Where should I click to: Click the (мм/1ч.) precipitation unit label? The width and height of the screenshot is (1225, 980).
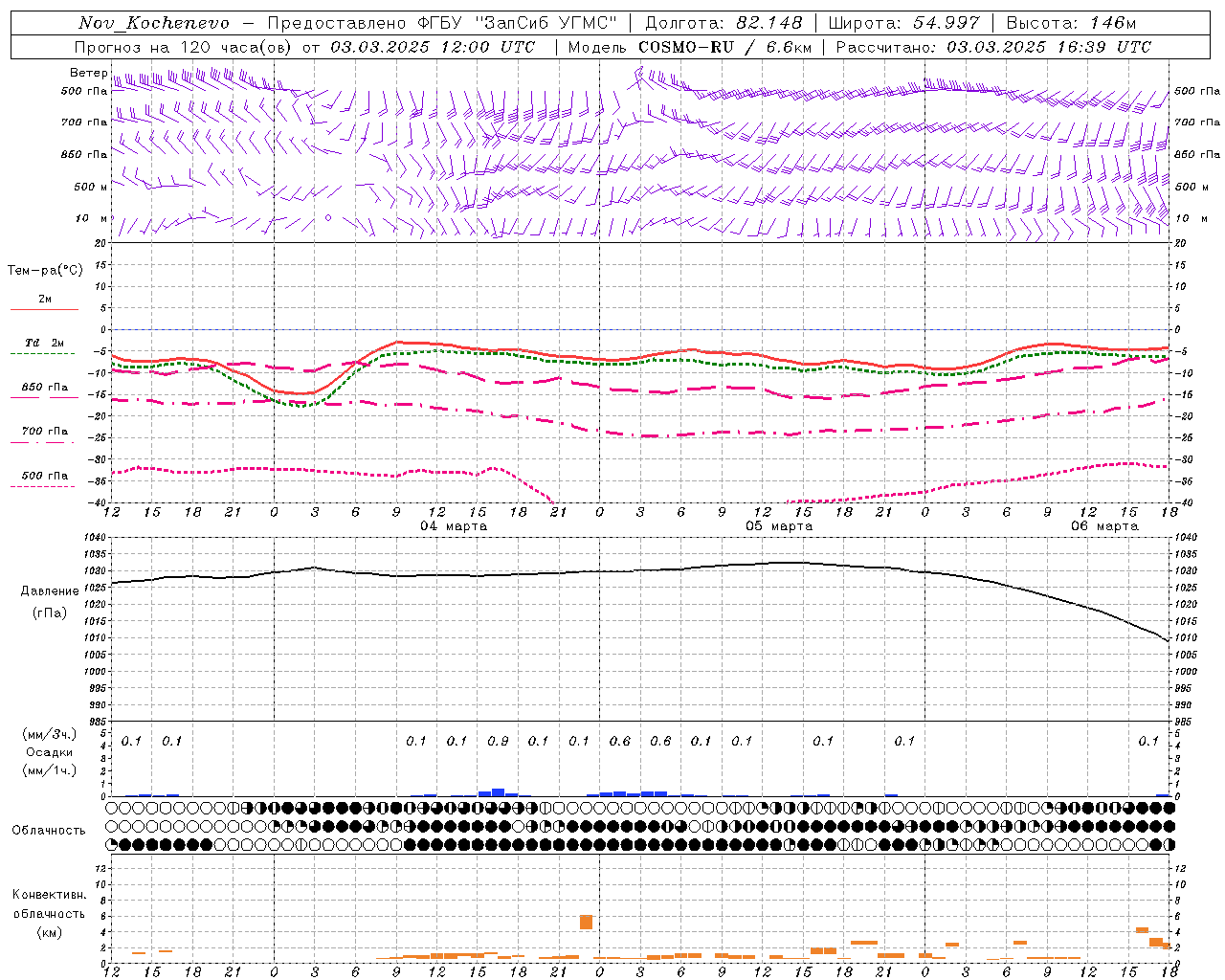[x=50, y=770]
